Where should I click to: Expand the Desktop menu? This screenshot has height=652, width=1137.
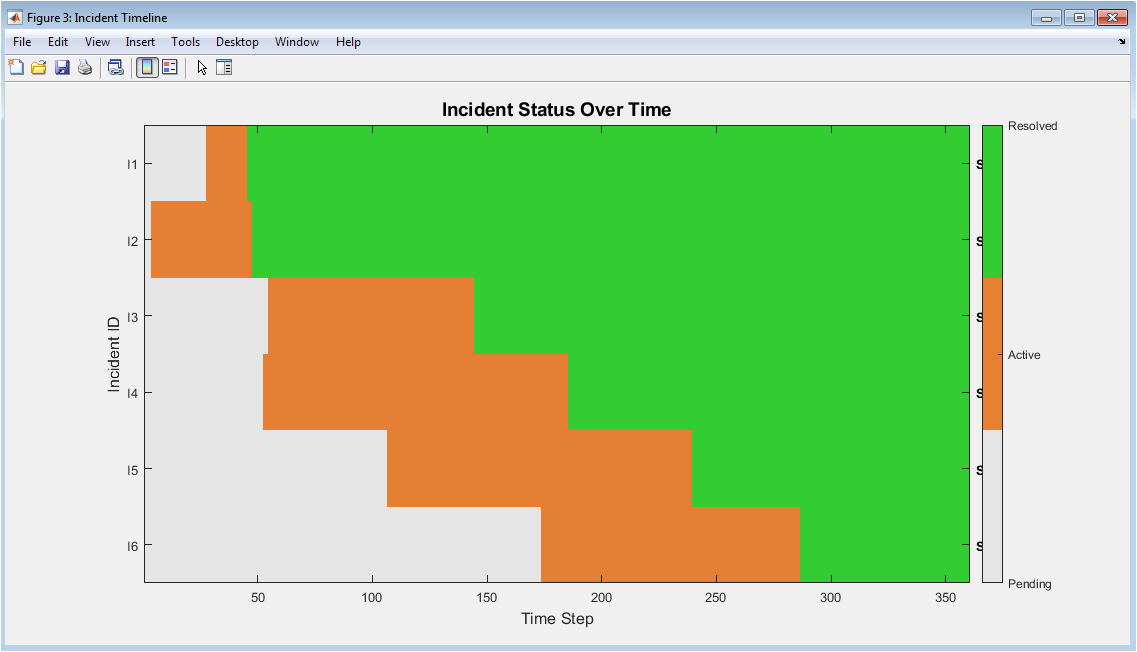[237, 42]
